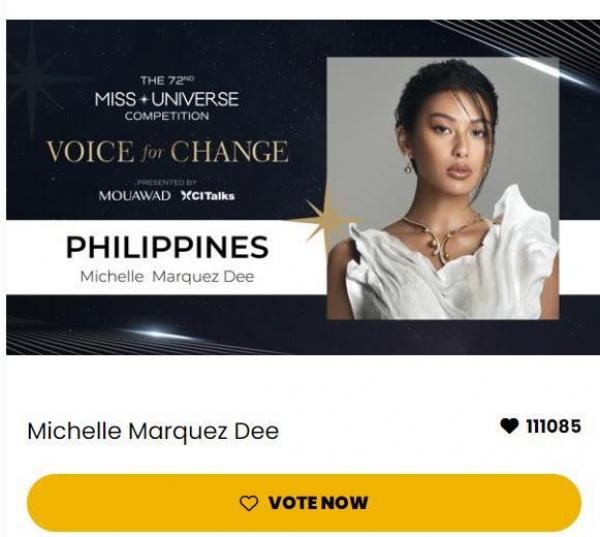
Task: Click the Miss Universe logo text
Action: [167, 99]
